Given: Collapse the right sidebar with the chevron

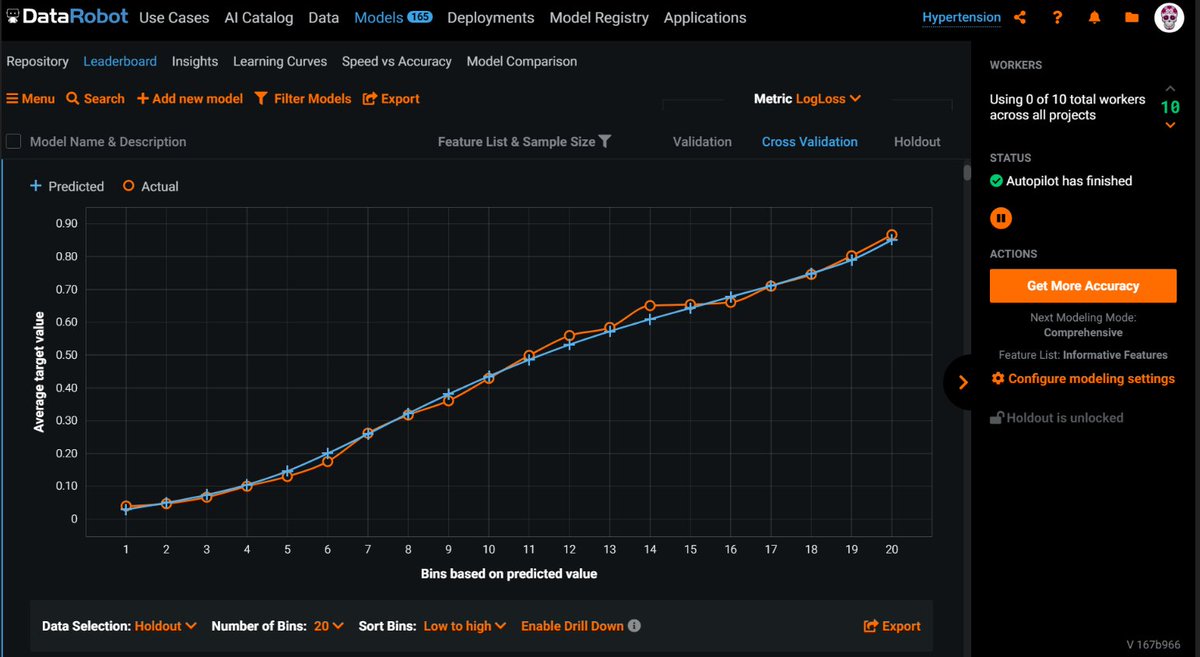Looking at the screenshot, I should pos(963,382).
